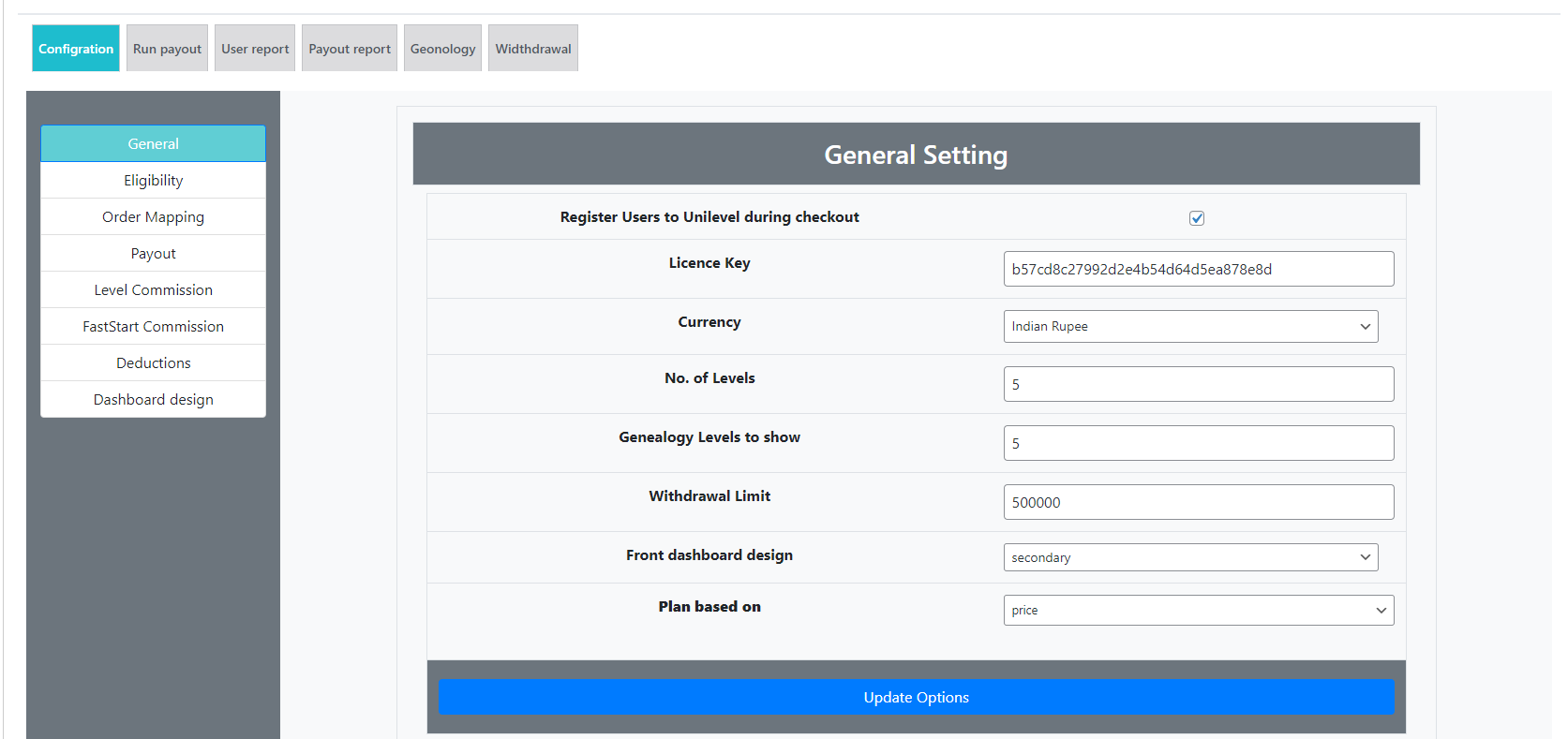1568x739 pixels.
Task: Select Order Mapping in sidebar
Action: pyautogui.click(x=153, y=217)
